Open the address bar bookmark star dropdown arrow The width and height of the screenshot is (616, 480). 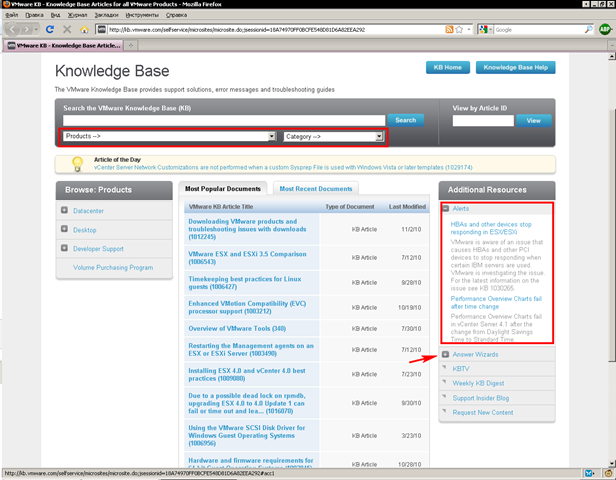pyautogui.click(x=469, y=29)
